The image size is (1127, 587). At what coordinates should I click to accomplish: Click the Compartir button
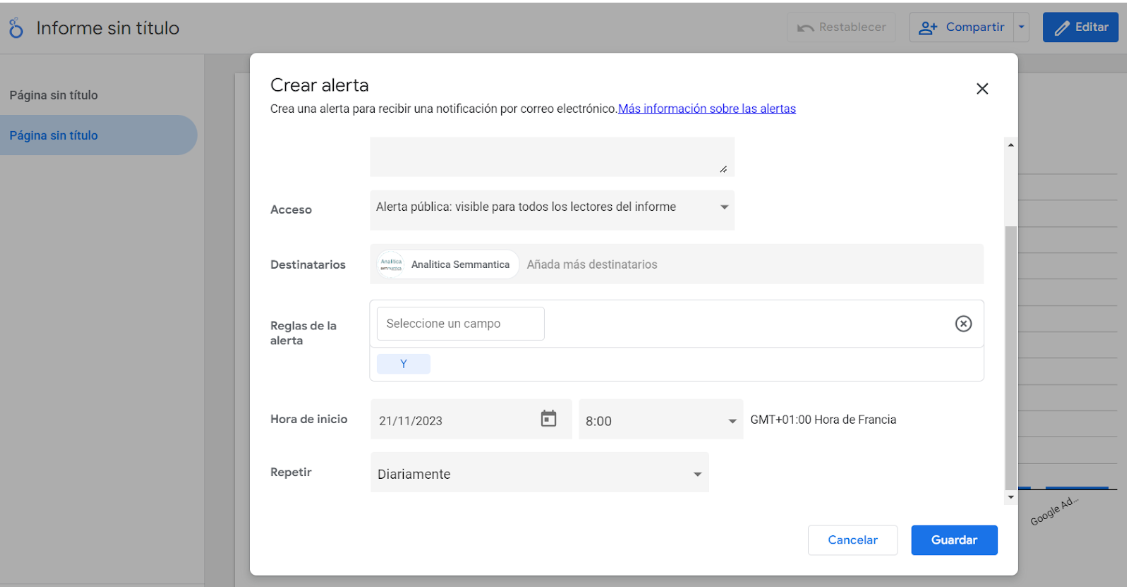[x=962, y=27]
